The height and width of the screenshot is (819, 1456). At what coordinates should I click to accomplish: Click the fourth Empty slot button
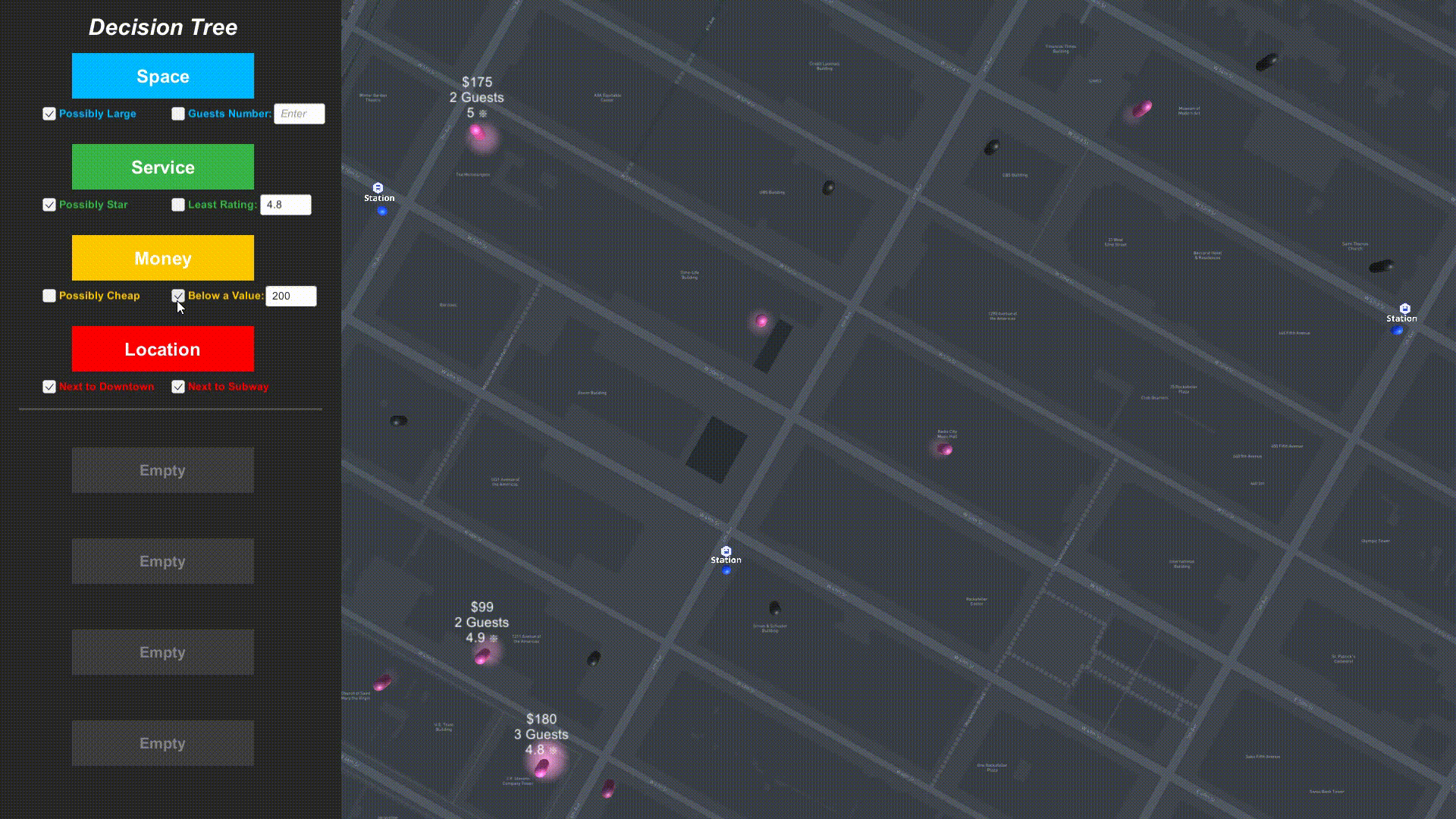point(163,743)
